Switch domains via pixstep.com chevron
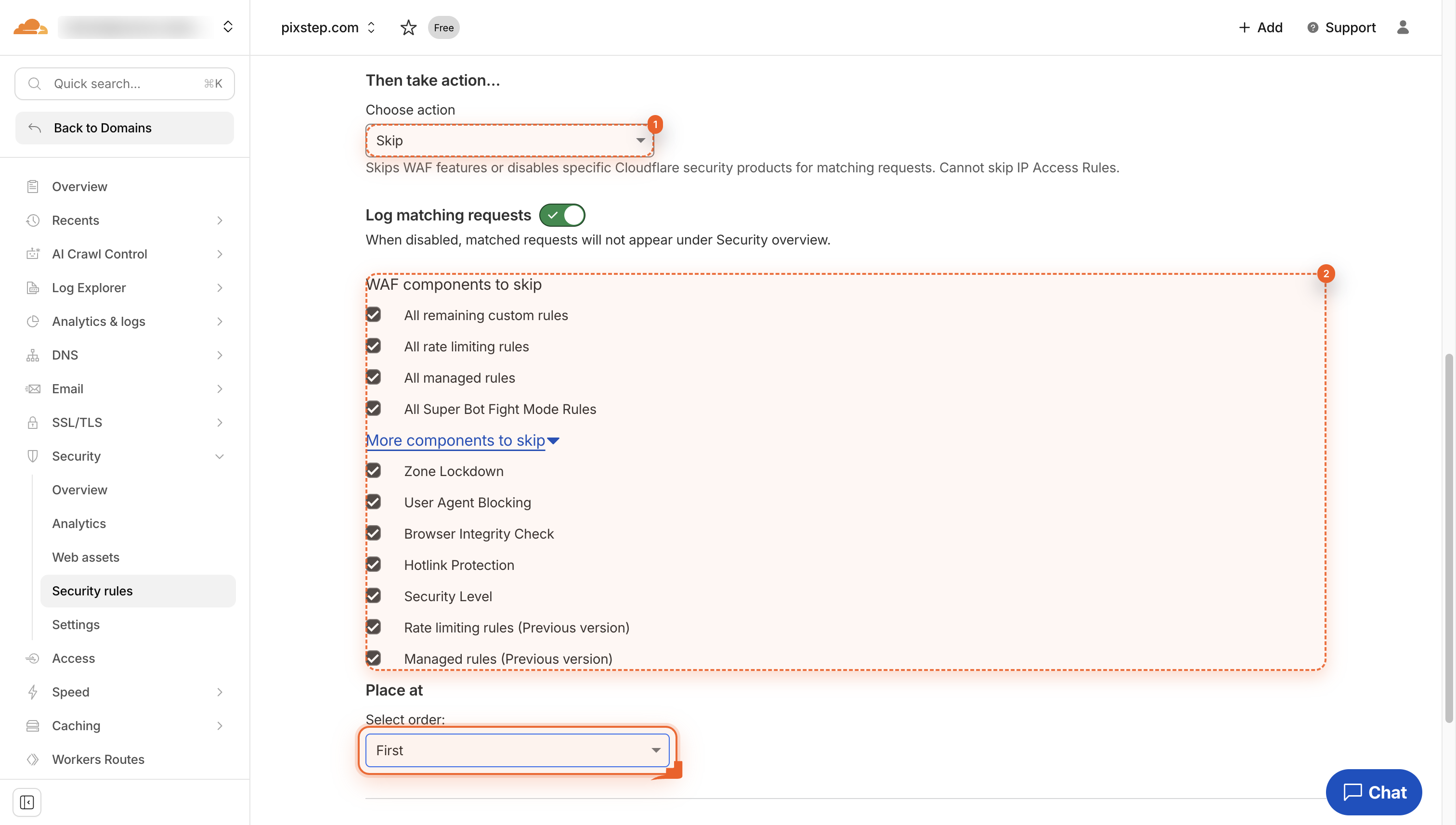Image resolution: width=1456 pixels, height=825 pixels. (x=372, y=27)
